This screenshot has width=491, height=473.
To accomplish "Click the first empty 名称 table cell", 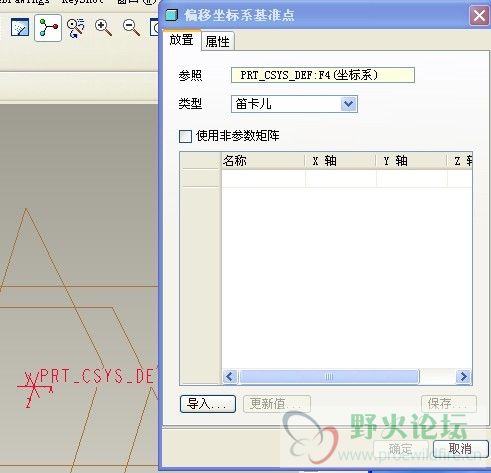I will tap(263, 178).
